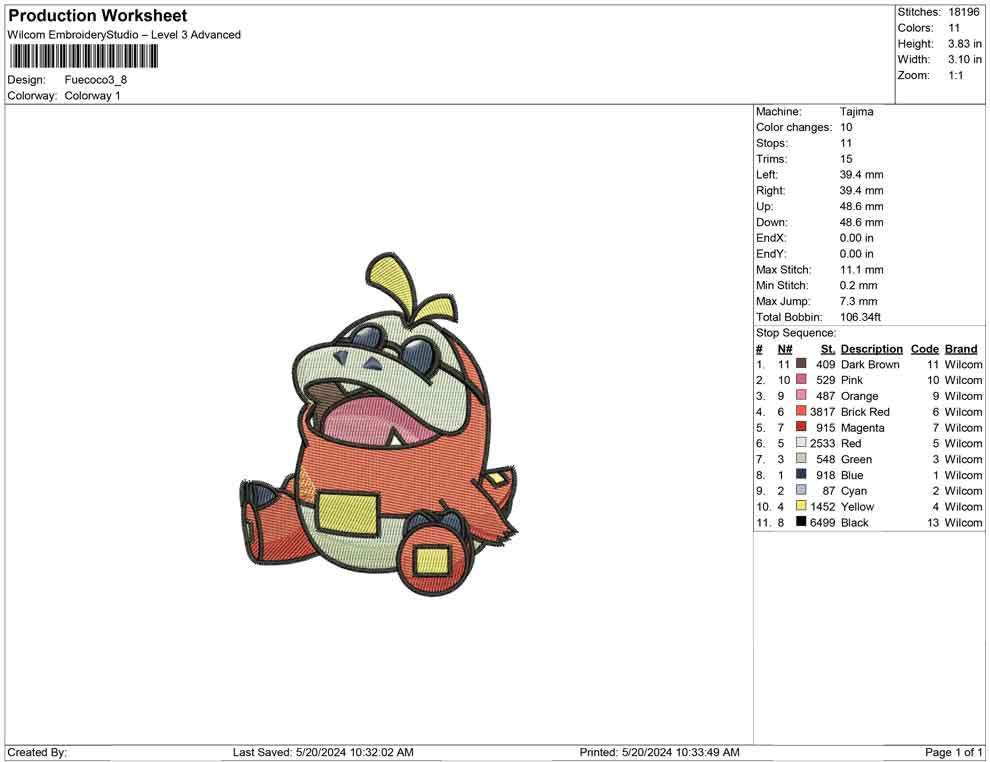Click the Pink color swatch
The image size is (990, 762).
(801, 379)
